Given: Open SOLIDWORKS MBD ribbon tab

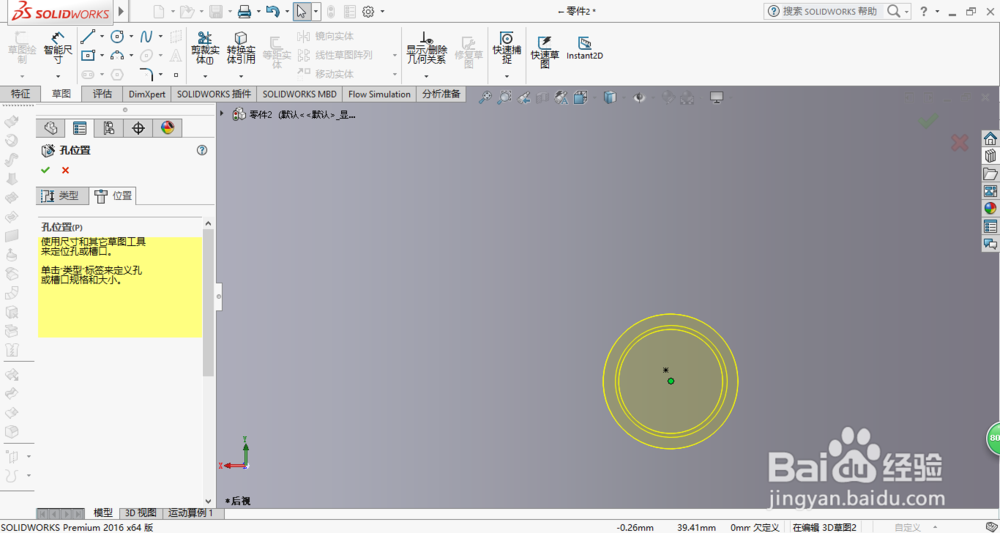Looking at the screenshot, I should click(x=300, y=94).
